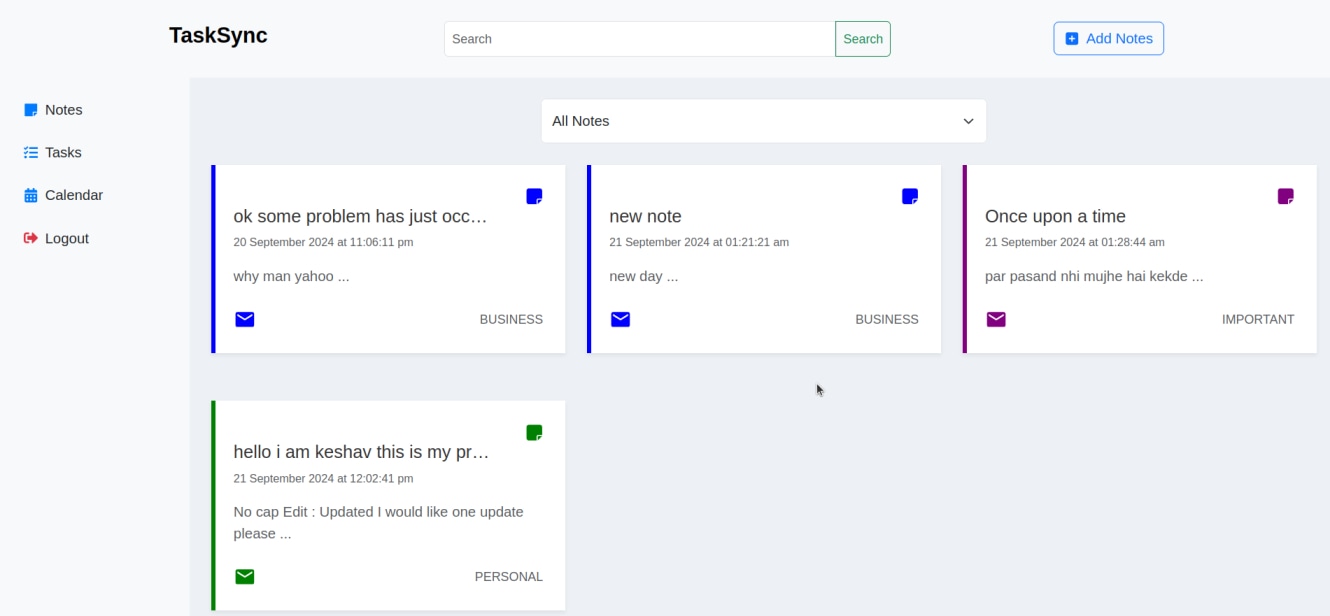Click the green sticky note icon on keshav note
Viewport: 1330px width, 616px height.
[534, 432]
